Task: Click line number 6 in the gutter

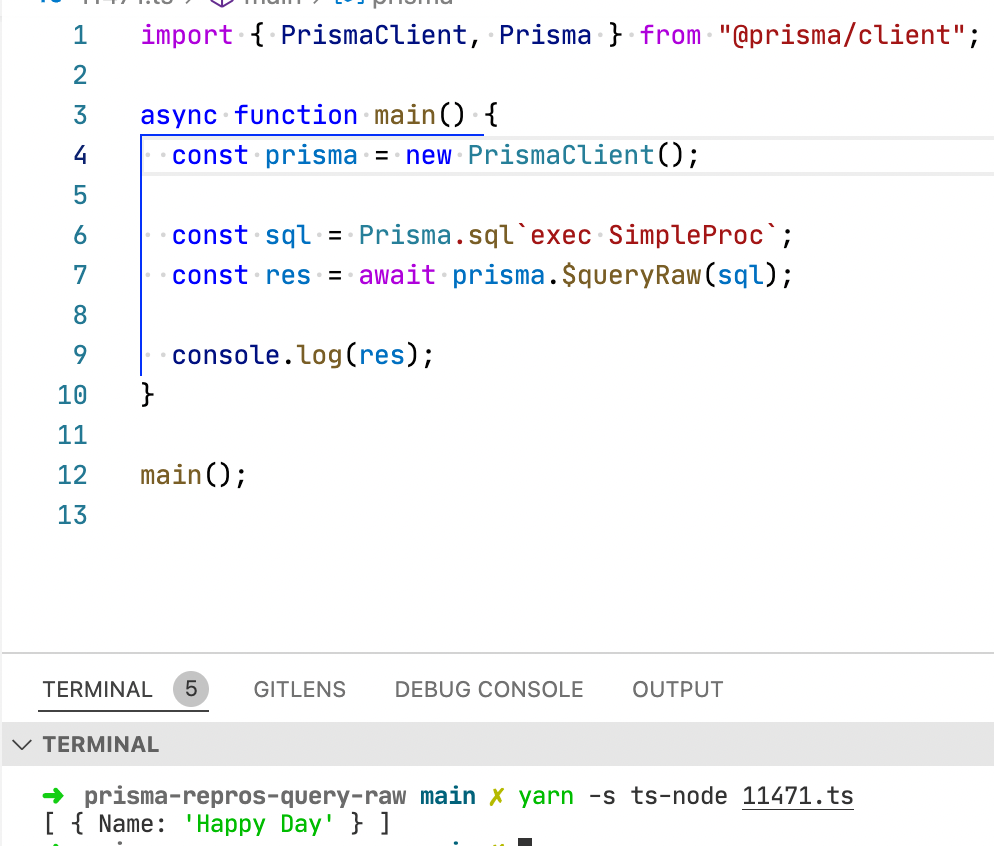Action: 80,235
